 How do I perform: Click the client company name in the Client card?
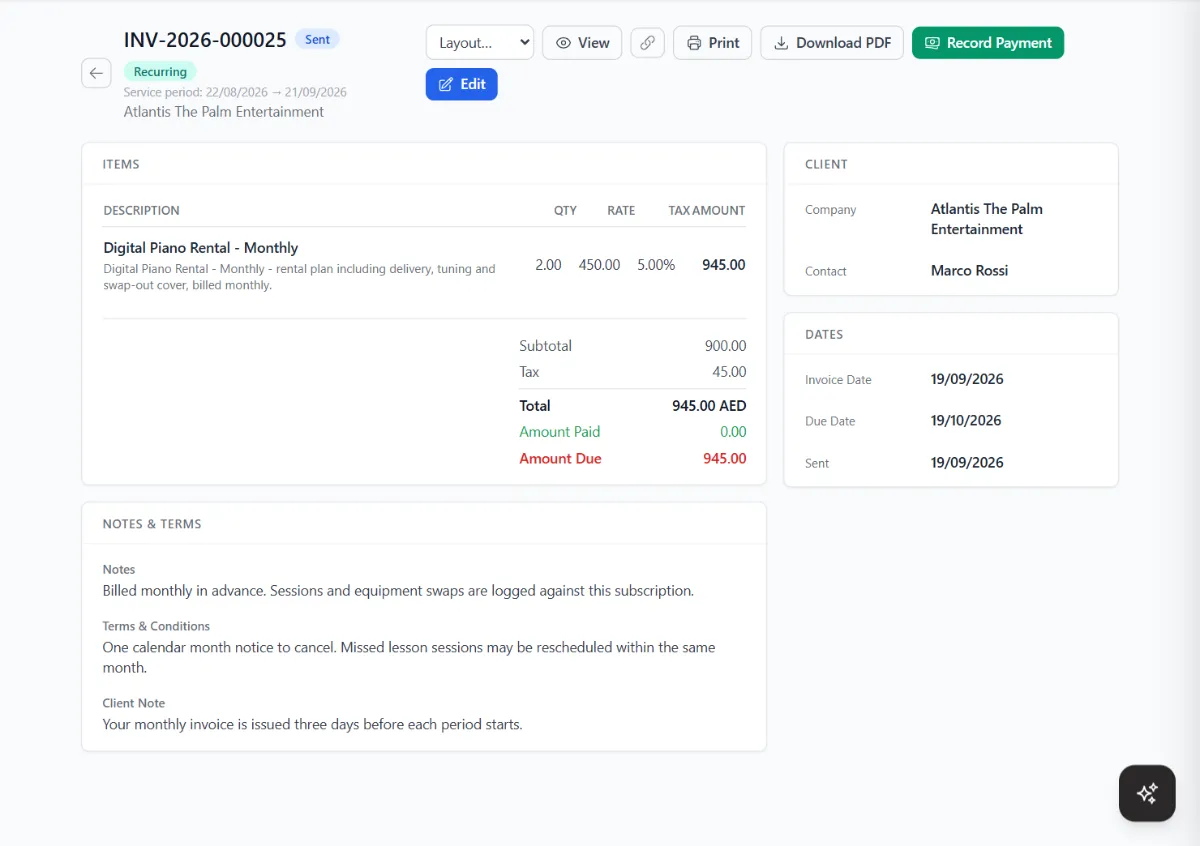987,219
